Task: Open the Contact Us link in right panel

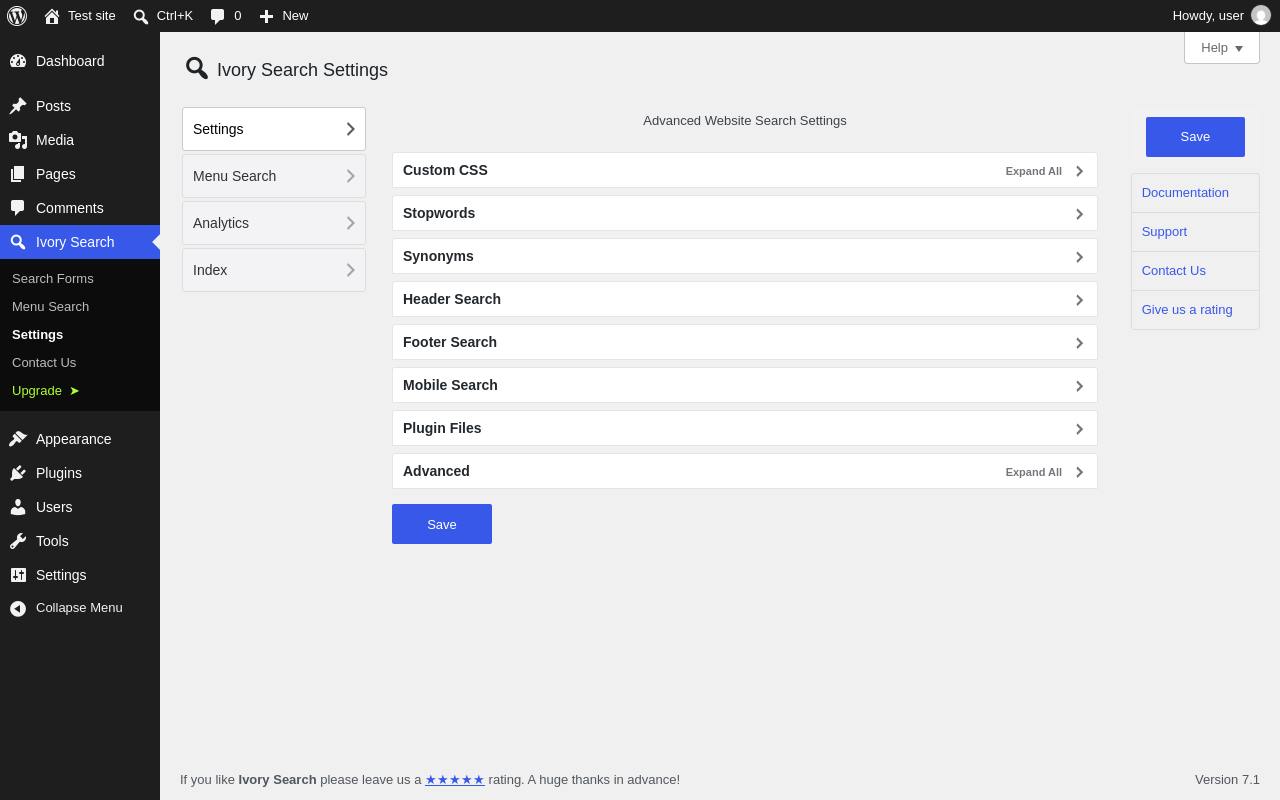Action: [1174, 271]
